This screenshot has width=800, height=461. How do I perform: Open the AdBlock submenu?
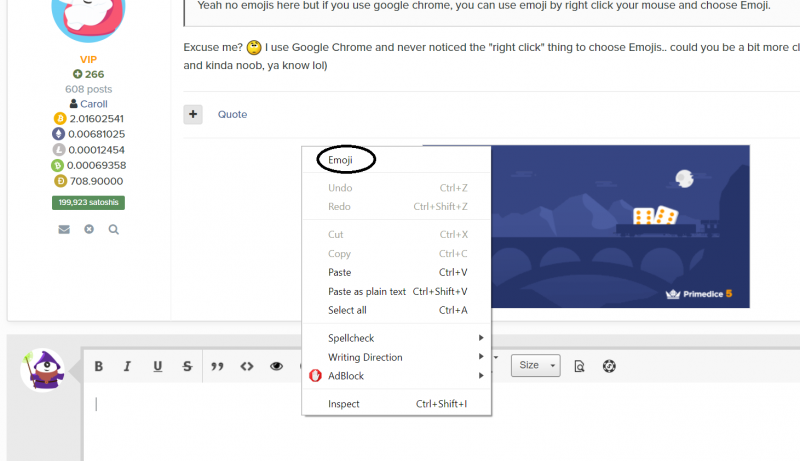click(397, 376)
